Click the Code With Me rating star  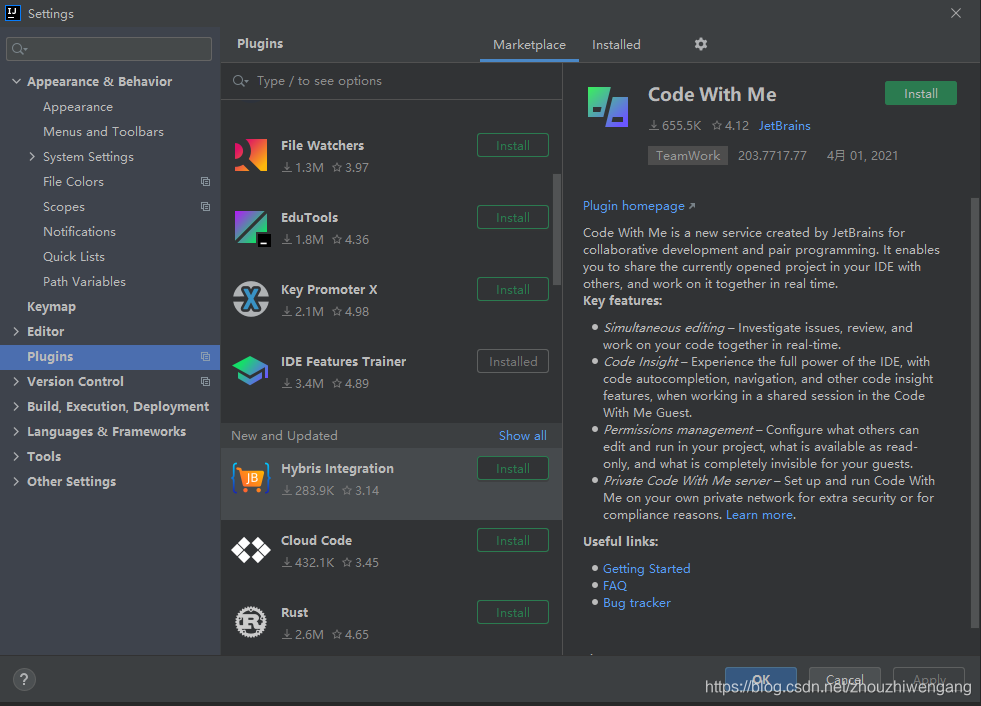click(x=717, y=126)
